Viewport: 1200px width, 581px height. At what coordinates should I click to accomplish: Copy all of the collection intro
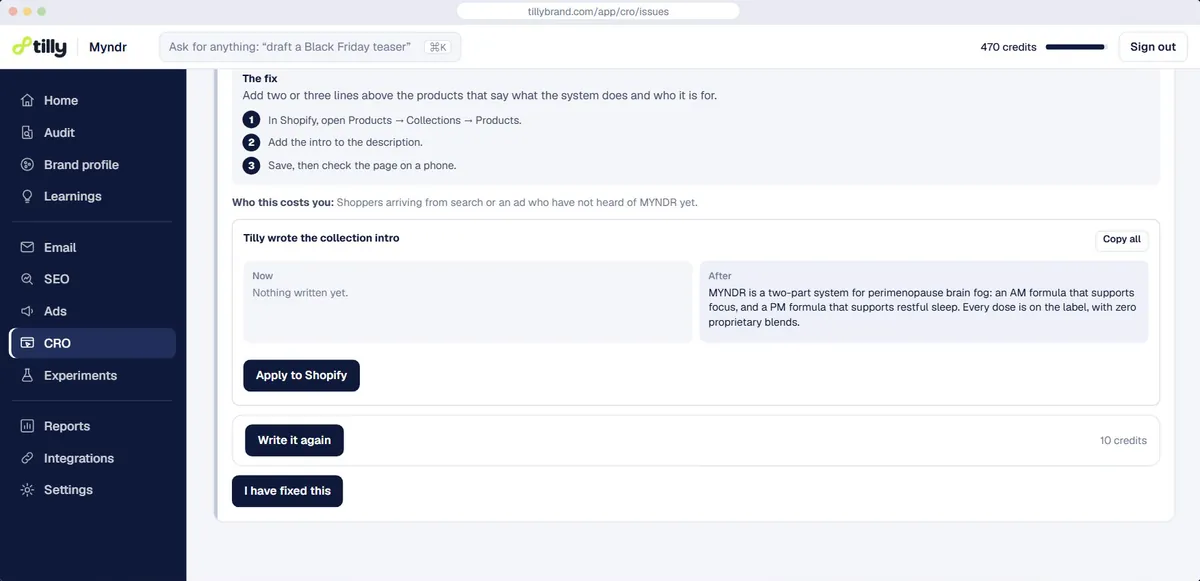pos(1121,239)
